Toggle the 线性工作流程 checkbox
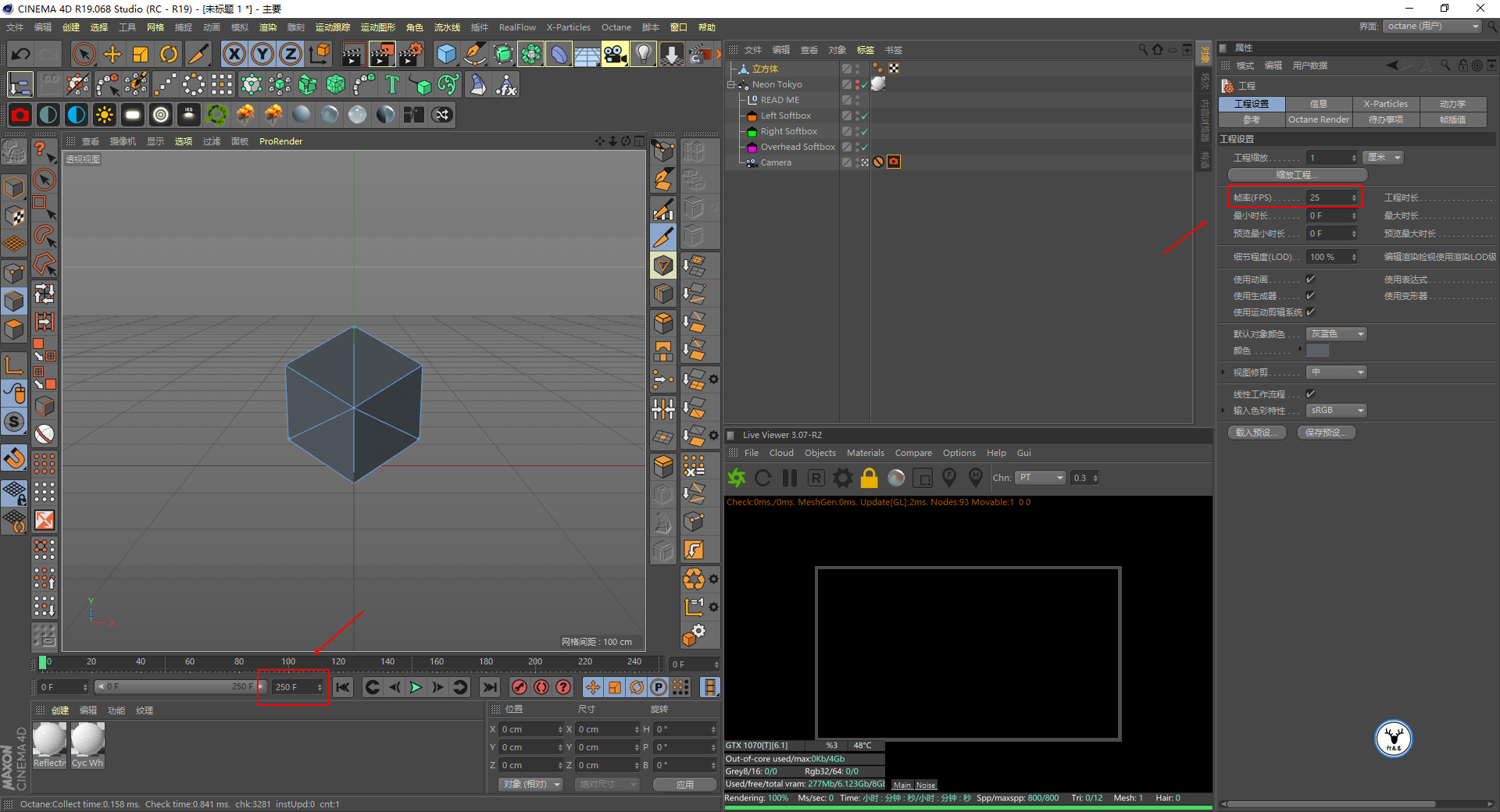1500x812 pixels. (x=1311, y=394)
